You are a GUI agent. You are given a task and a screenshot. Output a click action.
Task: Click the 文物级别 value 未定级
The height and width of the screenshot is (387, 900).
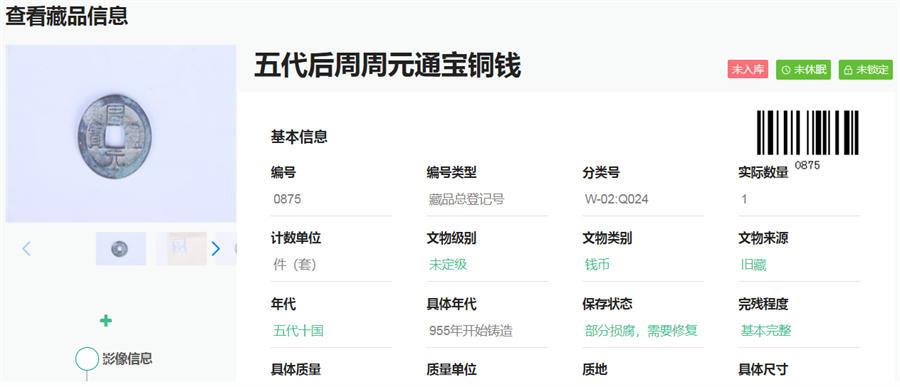tap(448, 265)
